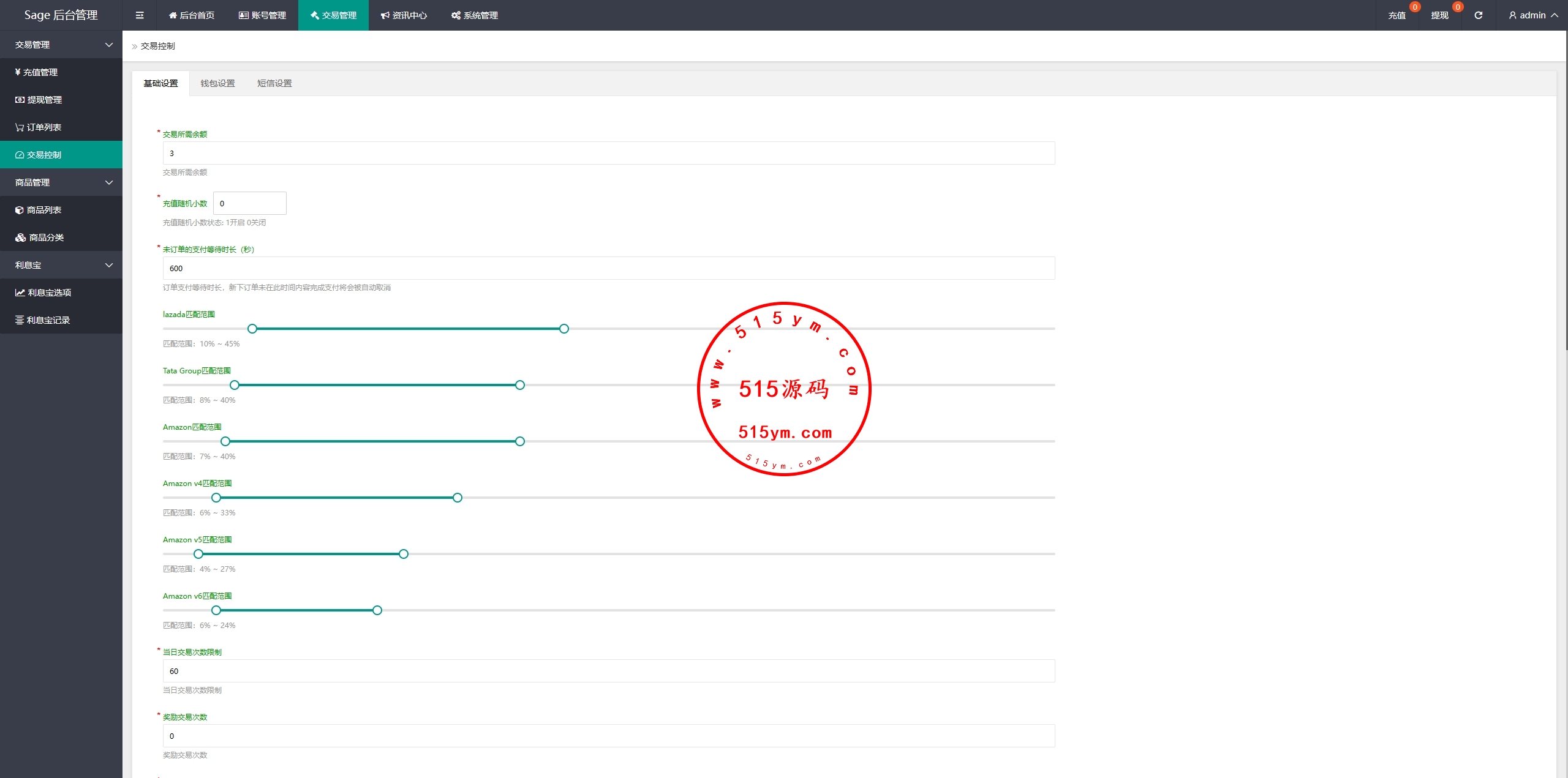Collapse the 交易管理 sidebar group

tap(109, 45)
